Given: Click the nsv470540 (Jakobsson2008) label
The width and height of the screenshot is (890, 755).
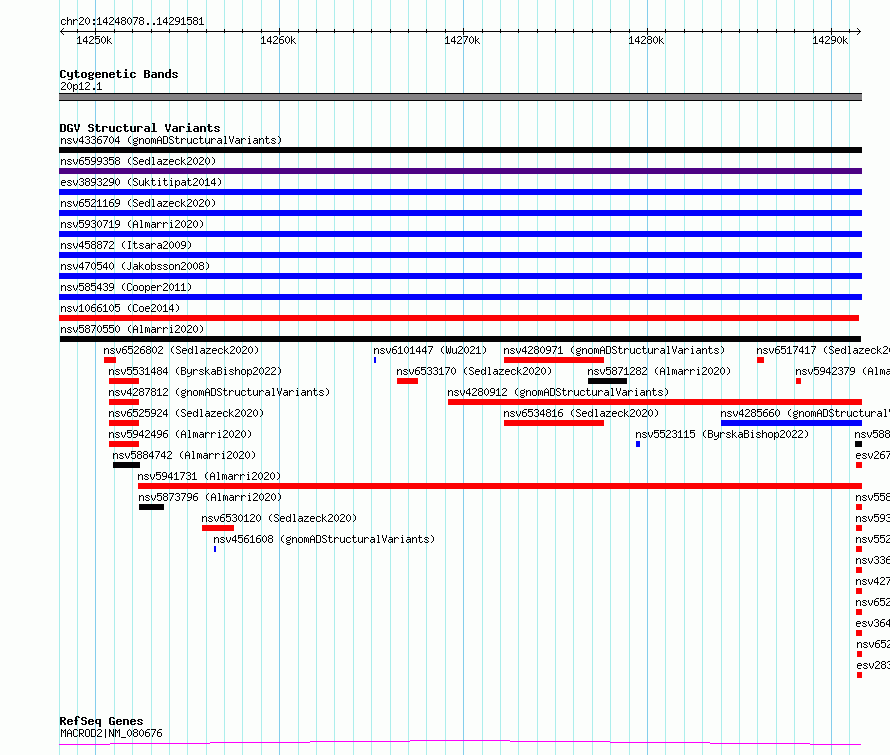Looking at the screenshot, I should [x=135, y=266].
